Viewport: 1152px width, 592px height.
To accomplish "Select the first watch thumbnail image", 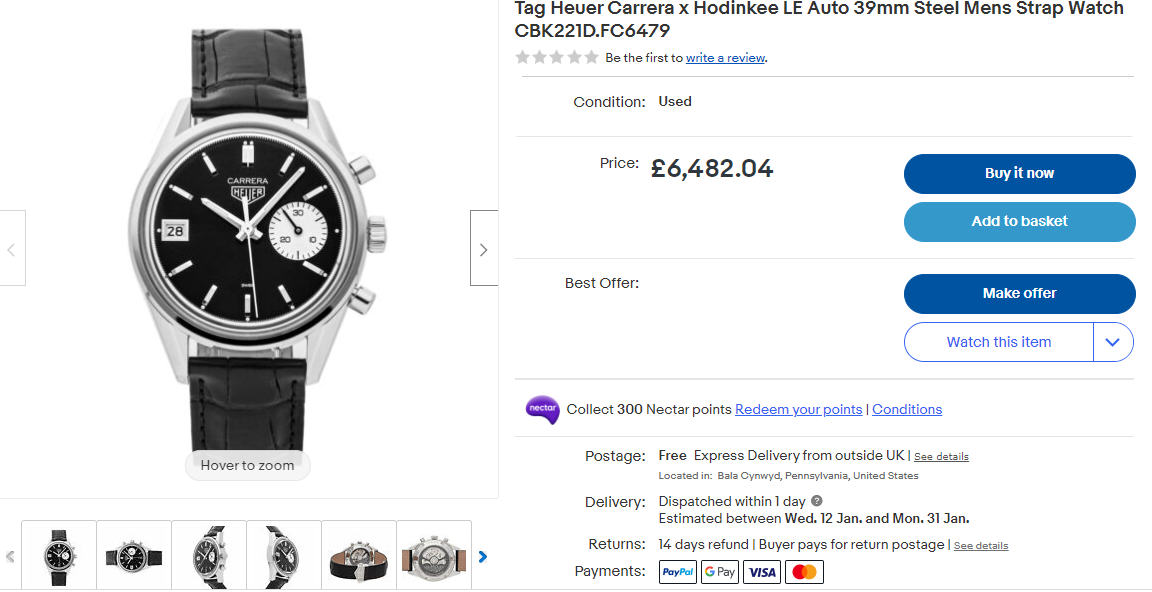I will [x=59, y=555].
